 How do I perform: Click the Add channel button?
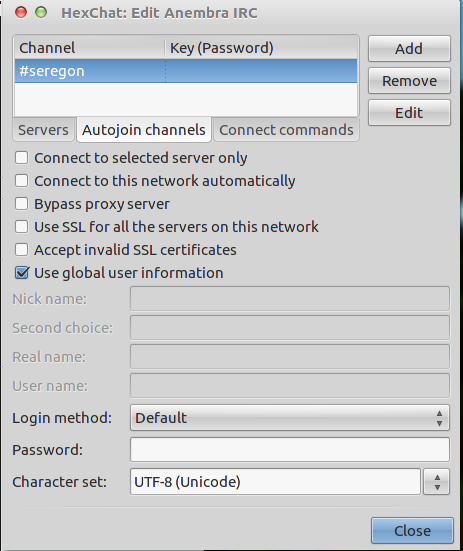[x=409, y=48]
